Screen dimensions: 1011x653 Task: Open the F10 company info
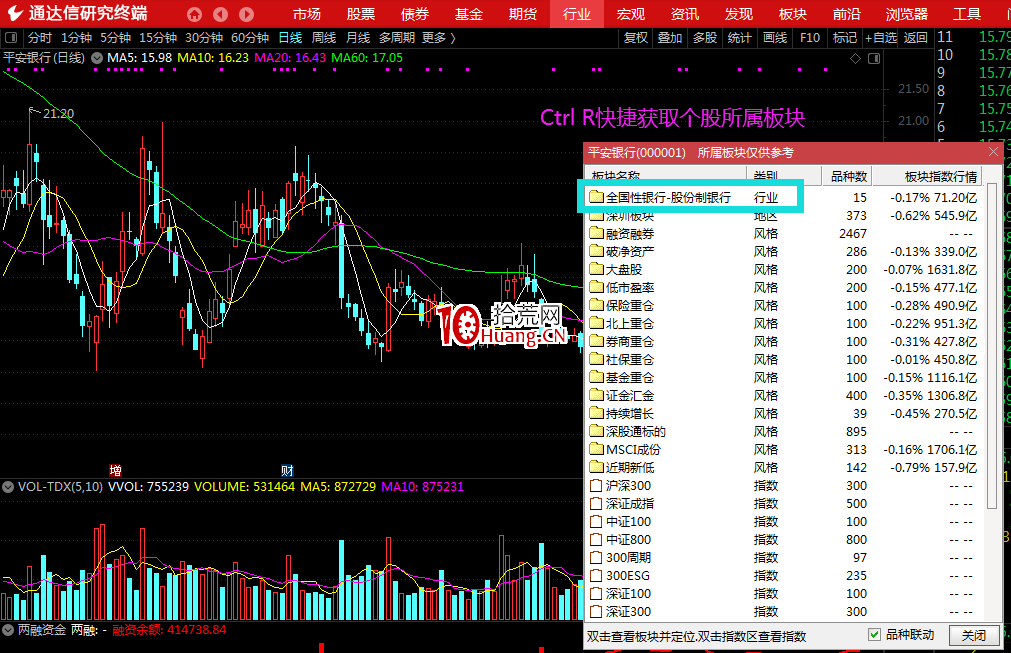810,38
